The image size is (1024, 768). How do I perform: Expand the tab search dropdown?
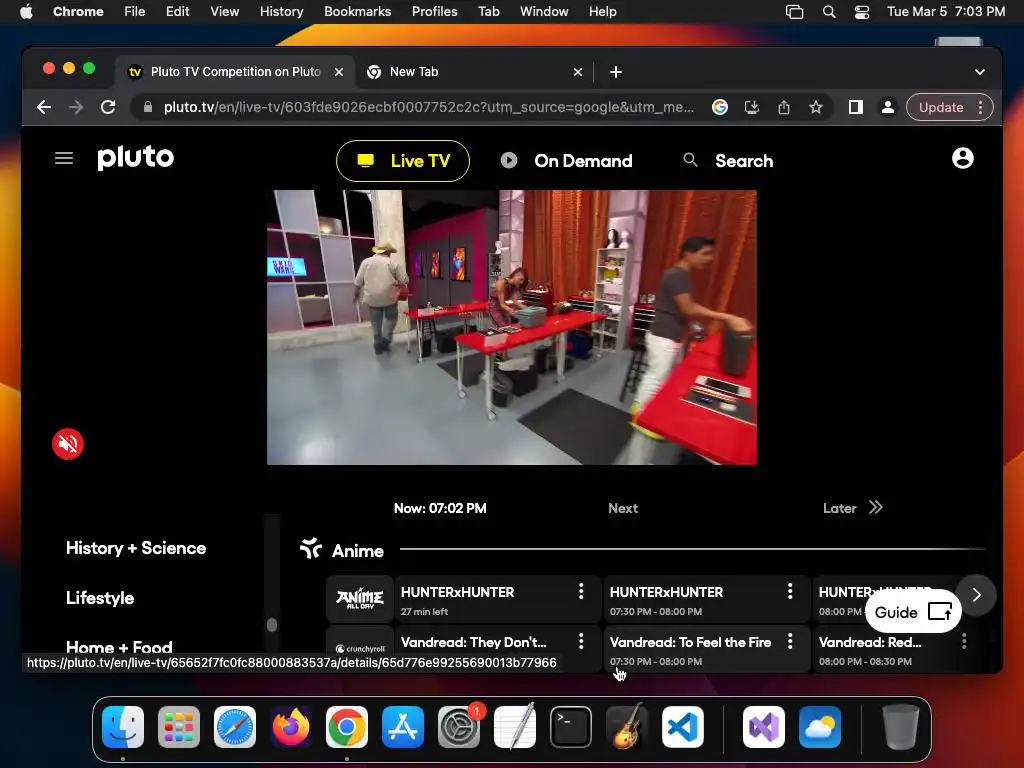tap(980, 72)
